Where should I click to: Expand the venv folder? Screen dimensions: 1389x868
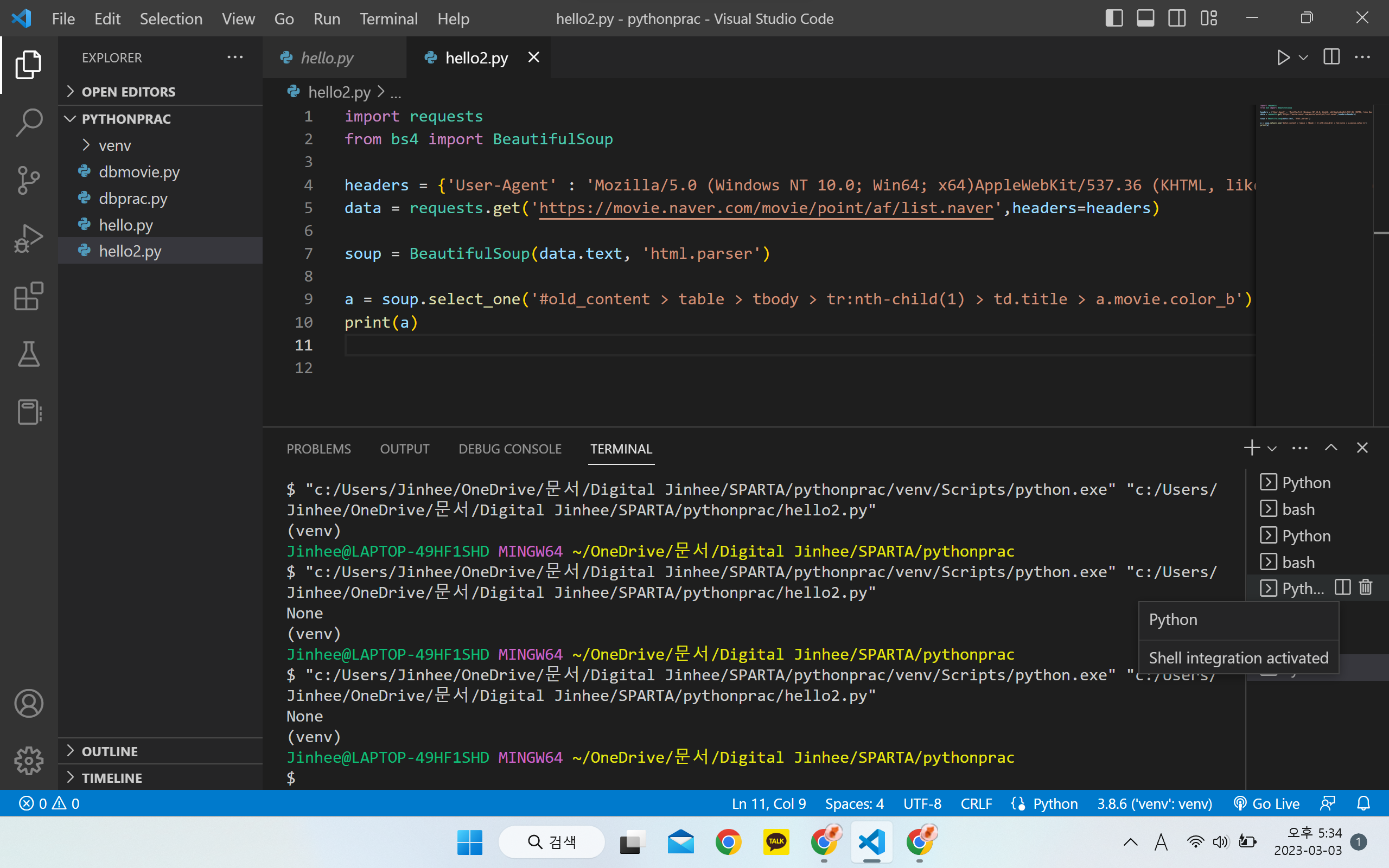point(160,145)
